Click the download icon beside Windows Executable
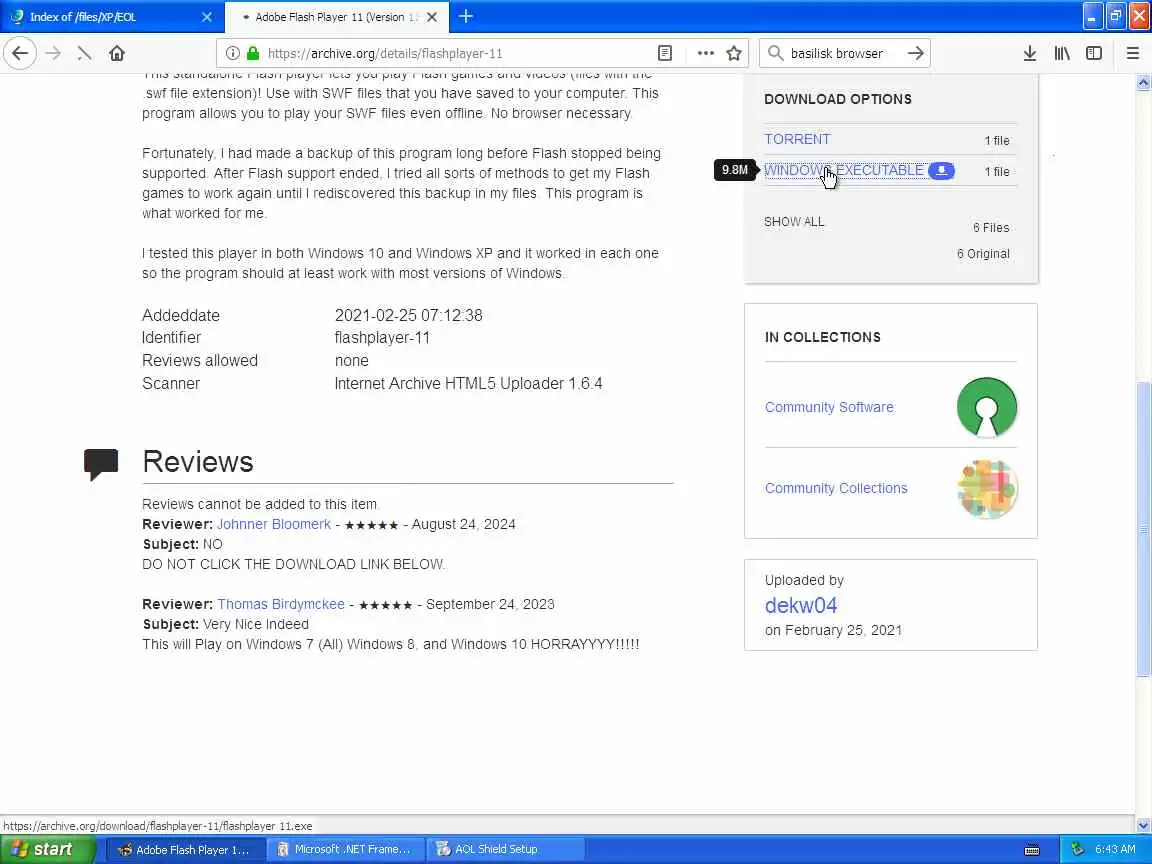This screenshot has height=864, width=1152. (x=941, y=170)
